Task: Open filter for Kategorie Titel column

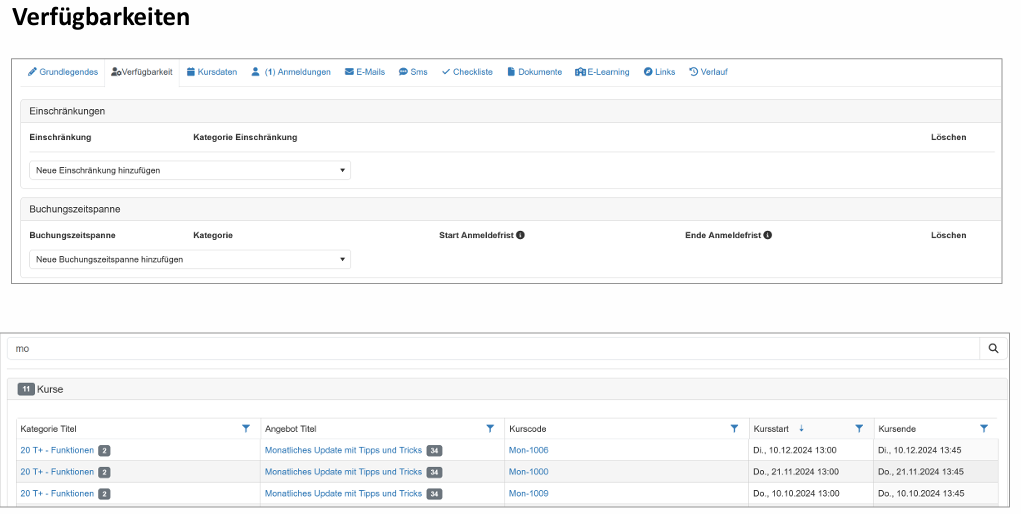Action: pos(246,428)
